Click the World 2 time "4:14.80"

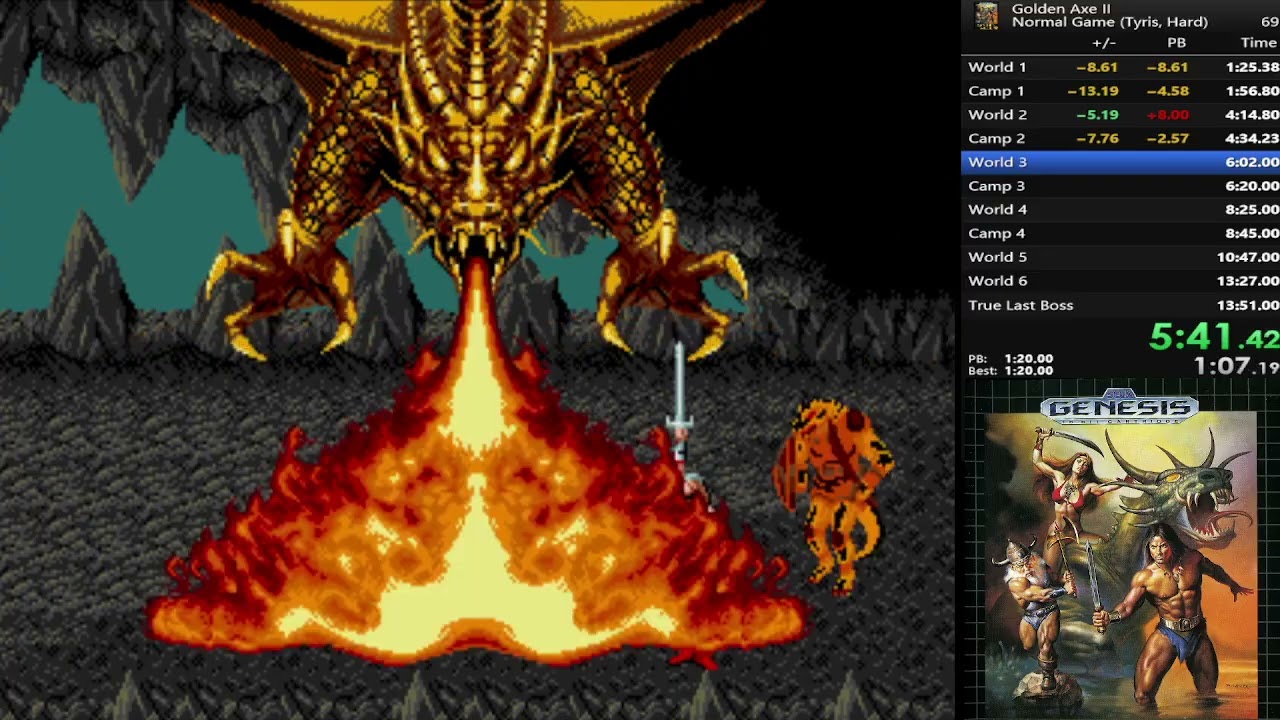point(1252,115)
